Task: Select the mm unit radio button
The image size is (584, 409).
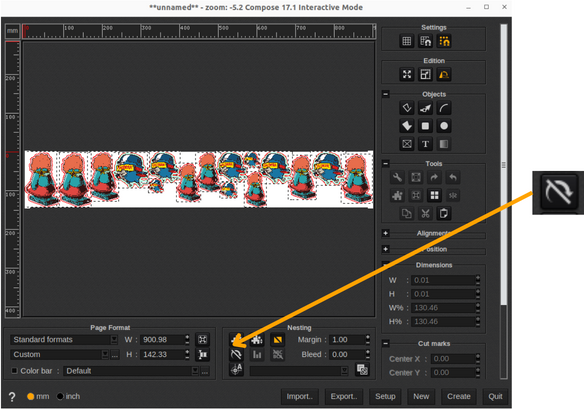Action: [31, 396]
